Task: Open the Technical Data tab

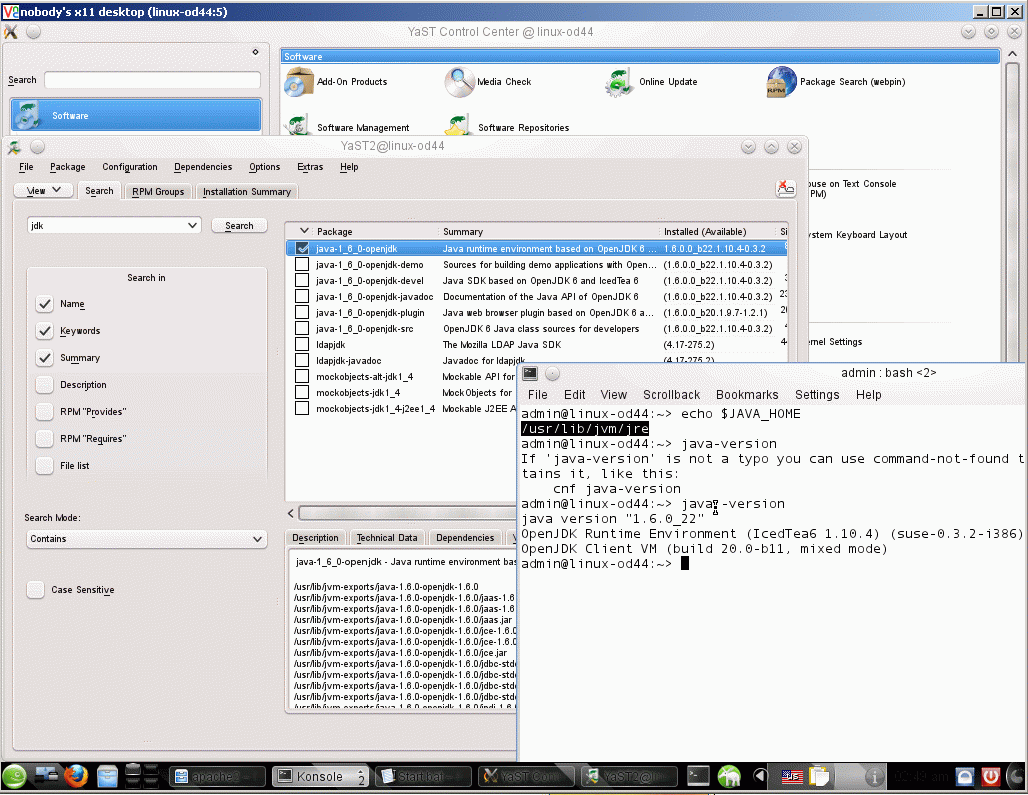Action: click(387, 537)
